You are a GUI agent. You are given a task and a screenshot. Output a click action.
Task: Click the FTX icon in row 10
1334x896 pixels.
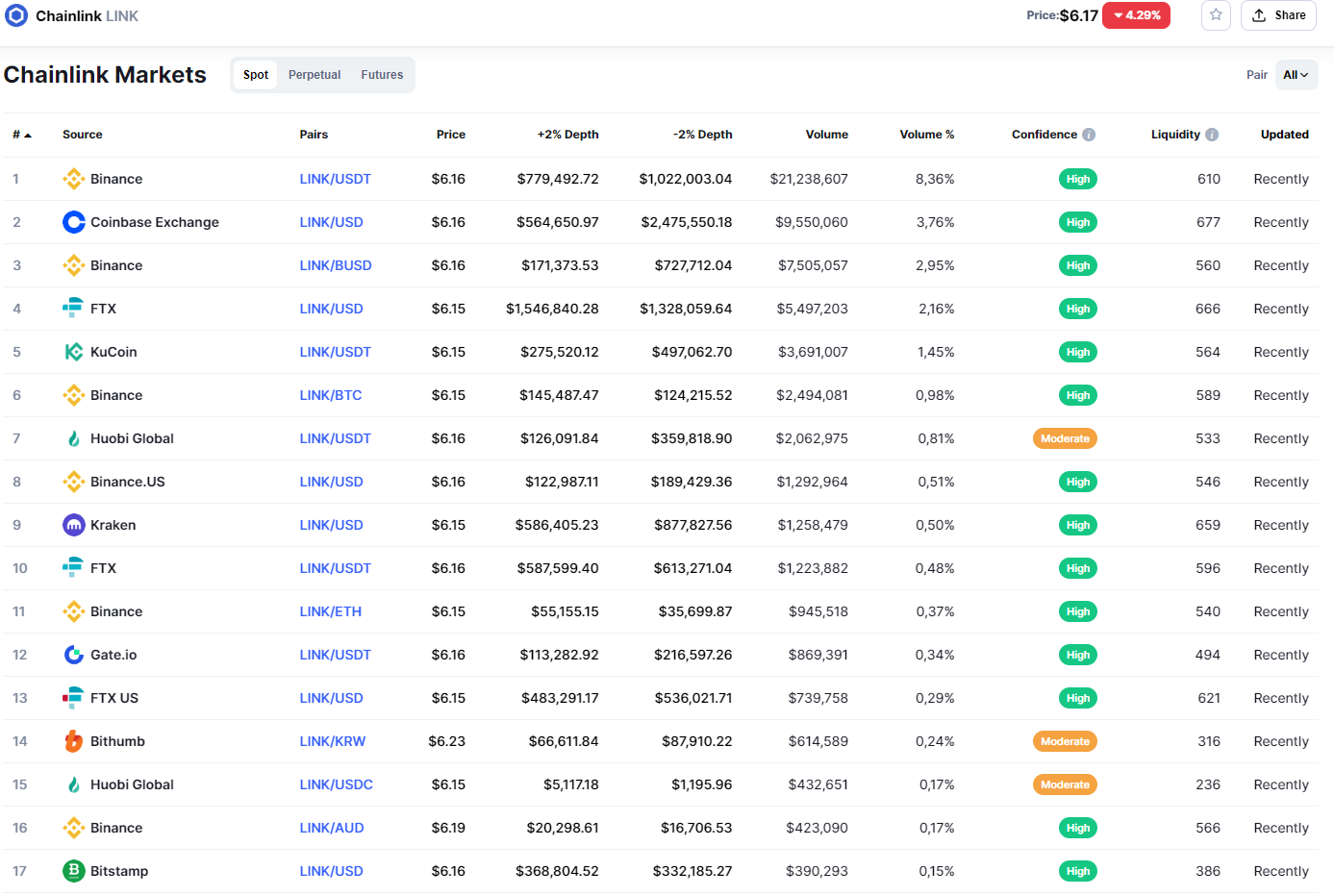tap(73, 568)
